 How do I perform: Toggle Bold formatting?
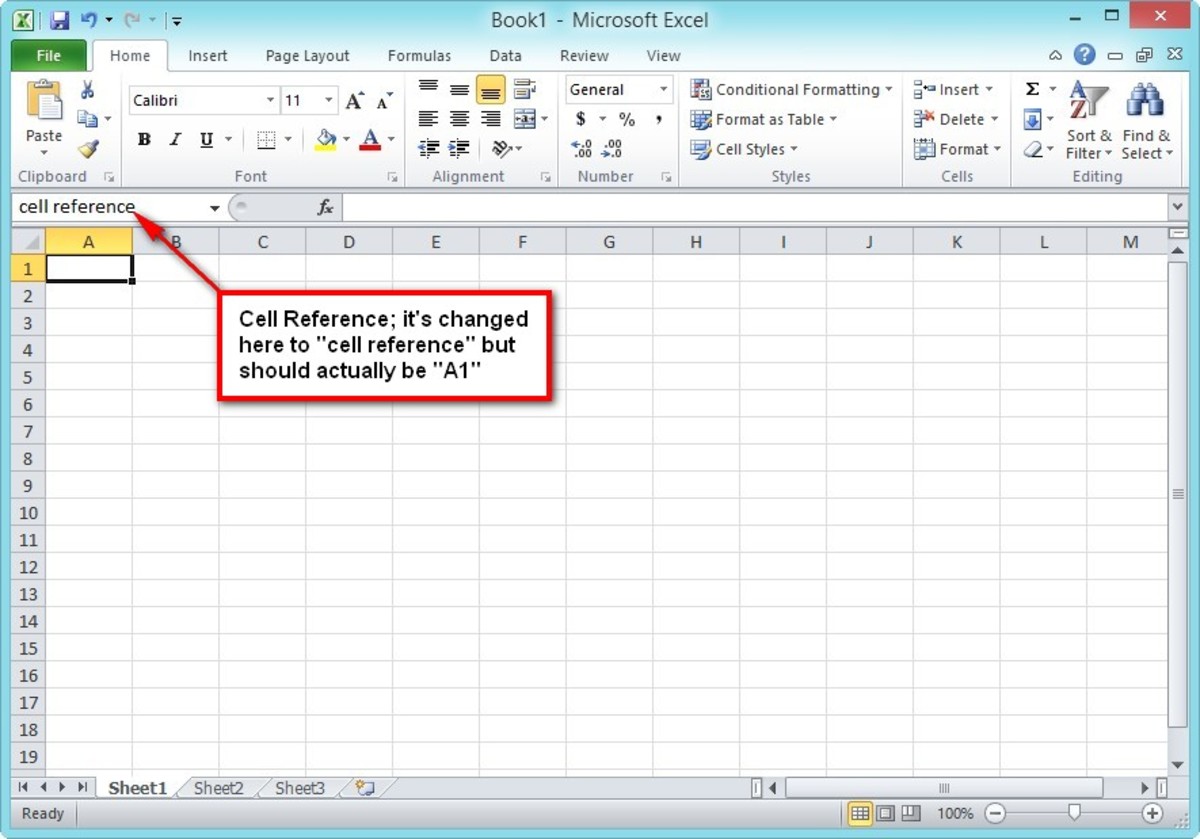pos(144,140)
